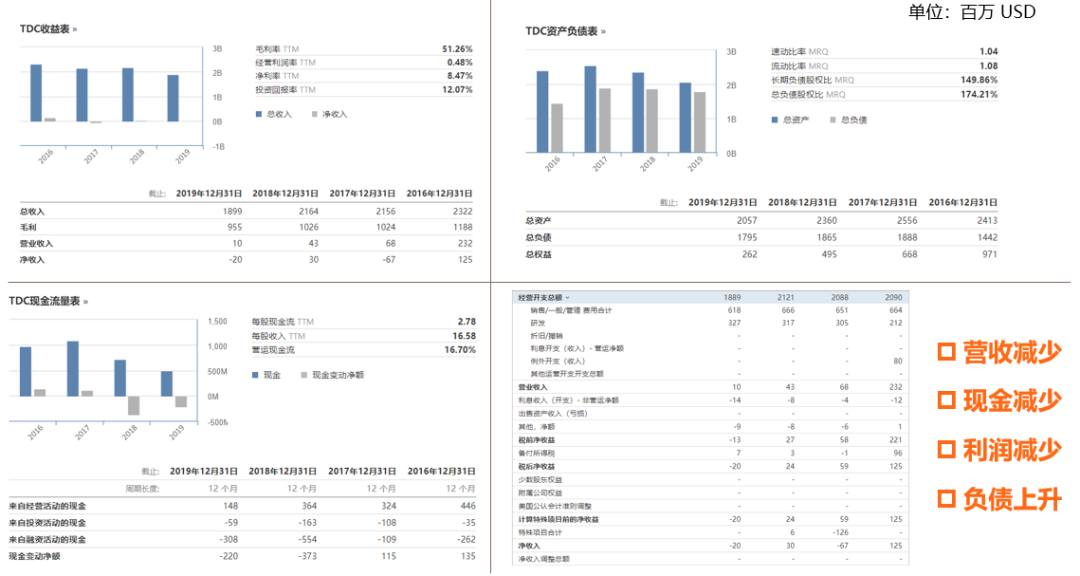Image resolution: width=1080 pixels, height=576 pixels.
Task: Click the 2016 毛利 cell 1188
Action: tap(463, 227)
